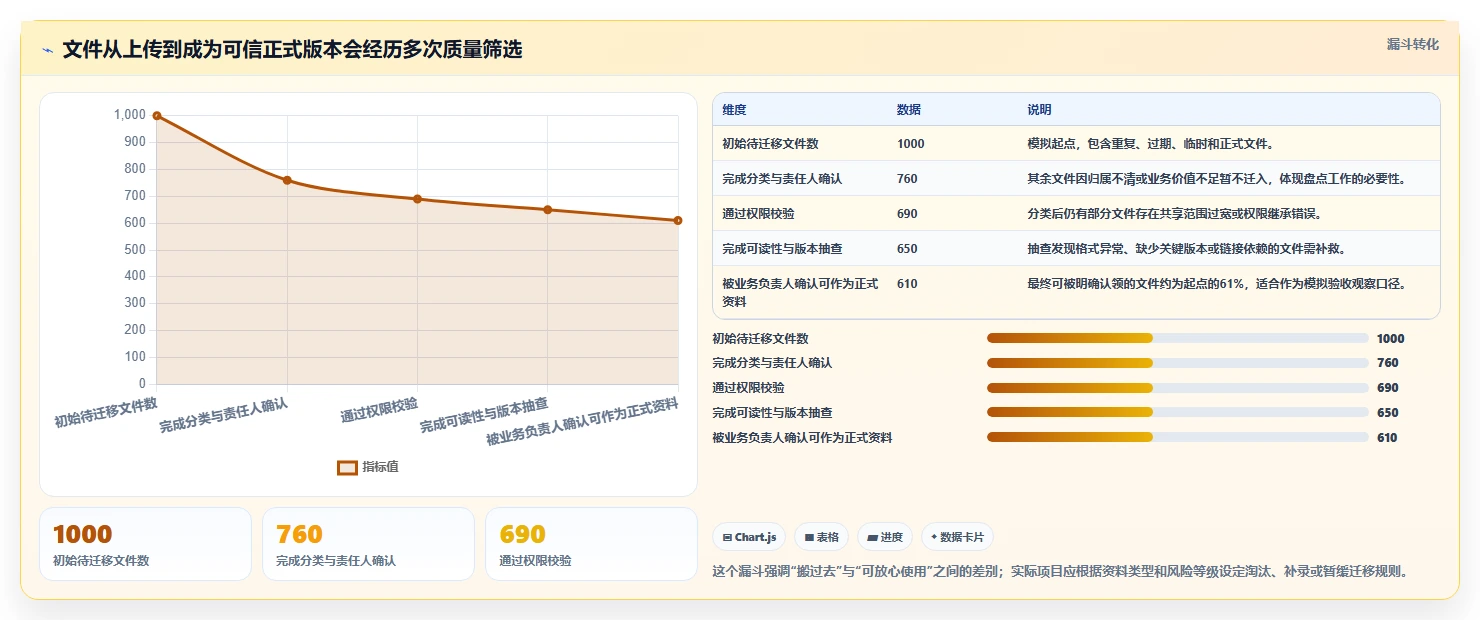
Task: Click the chart point for 通过权限校验
Action: click(x=417, y=199)
